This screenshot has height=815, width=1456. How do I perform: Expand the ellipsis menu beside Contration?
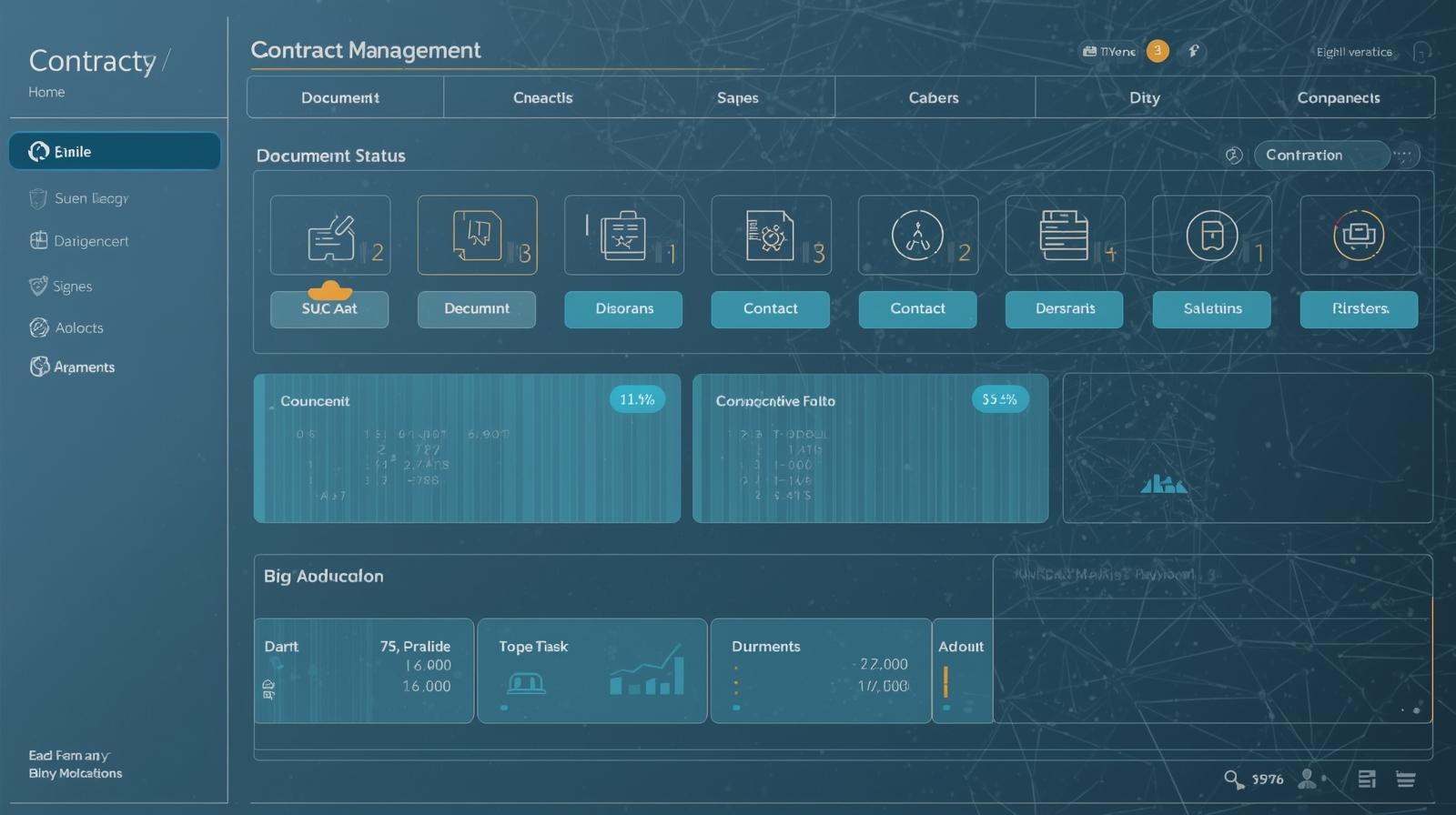(1404, 156)
